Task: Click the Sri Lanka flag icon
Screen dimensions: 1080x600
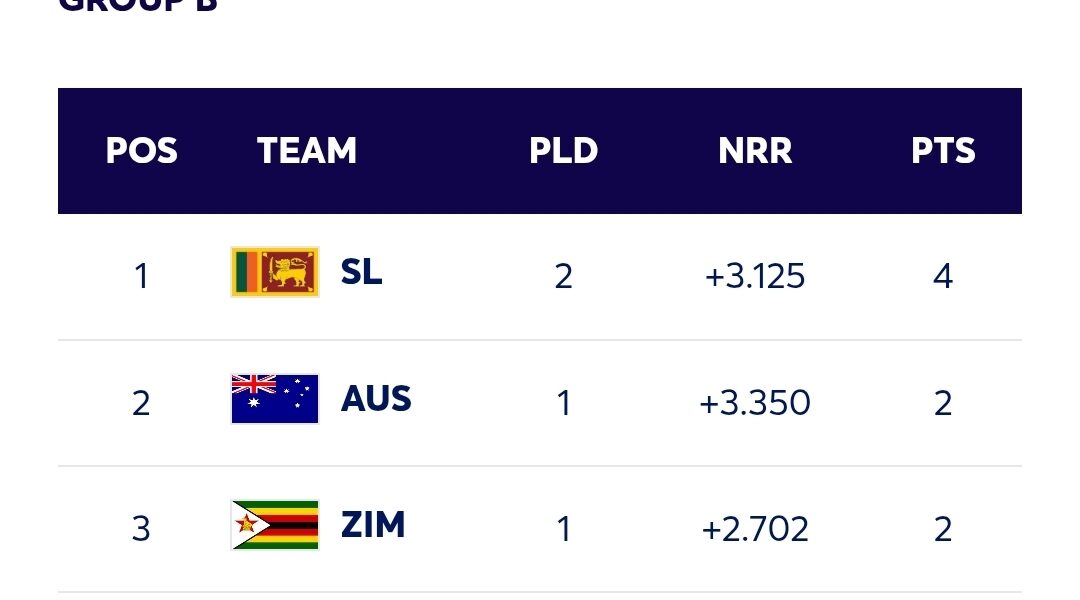Action: click(275, 272)
